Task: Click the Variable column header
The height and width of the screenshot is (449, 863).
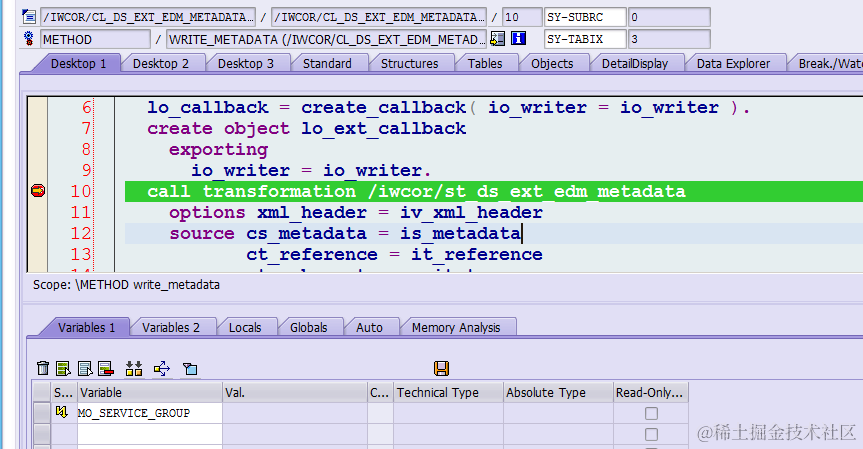Action: (150, 392)
